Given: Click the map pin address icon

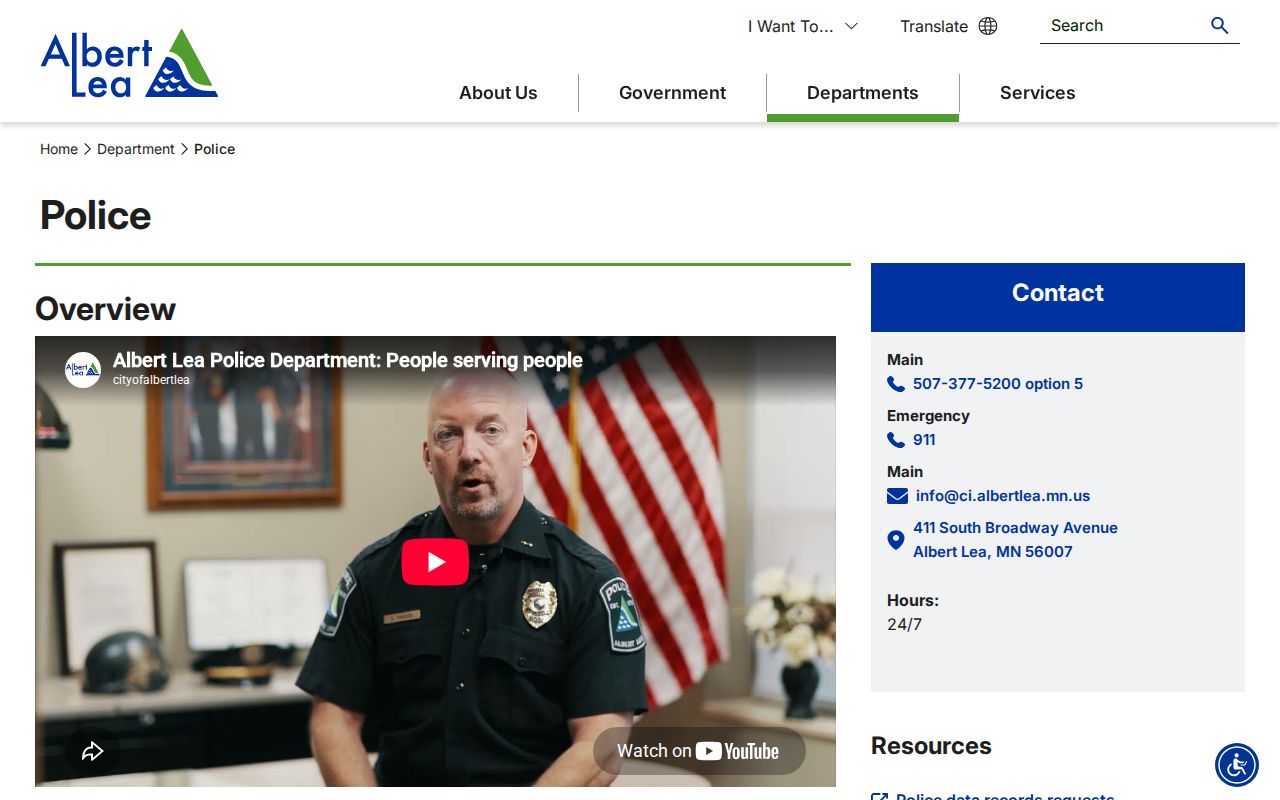Looking at the screenshot, I should point(896,540).
